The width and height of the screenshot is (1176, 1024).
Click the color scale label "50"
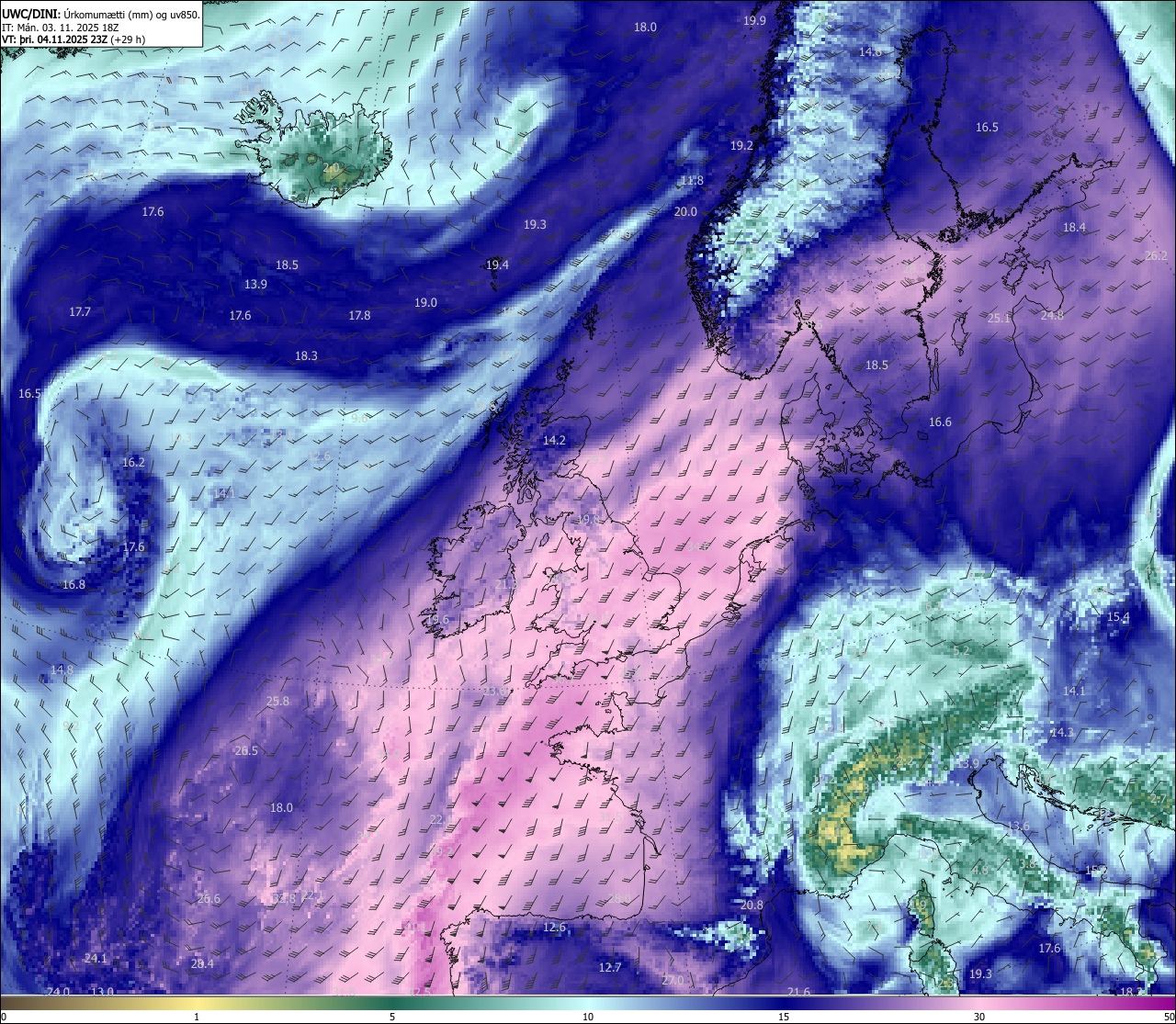coord(1169,1017)
